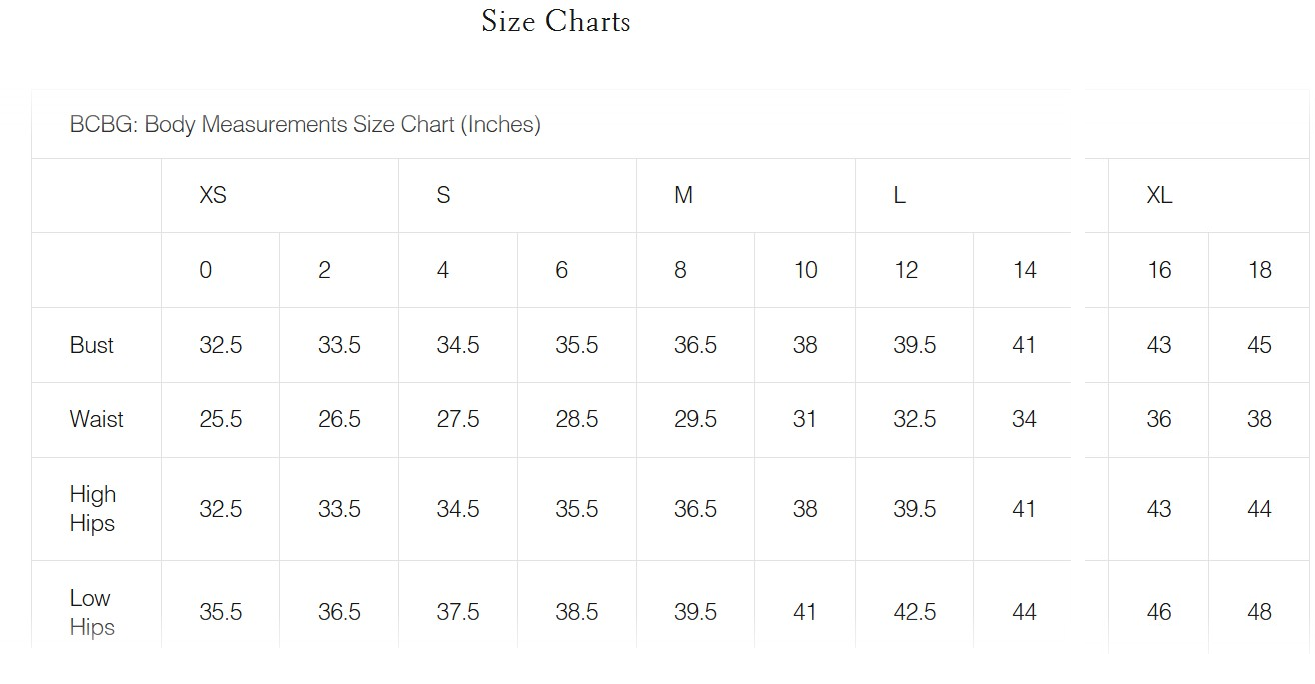Click the Waist row label
The width and height of the screenshot is (1315, 684).
coord(97,419)
